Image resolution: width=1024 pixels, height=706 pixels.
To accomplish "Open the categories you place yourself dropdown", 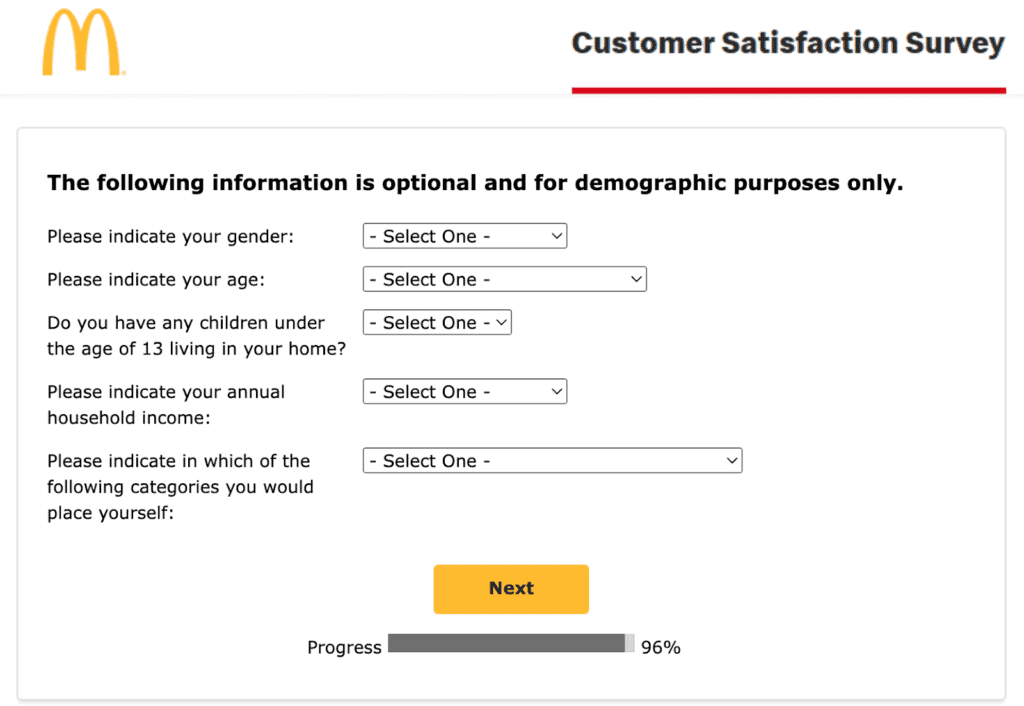I will (x=552, y=461).
